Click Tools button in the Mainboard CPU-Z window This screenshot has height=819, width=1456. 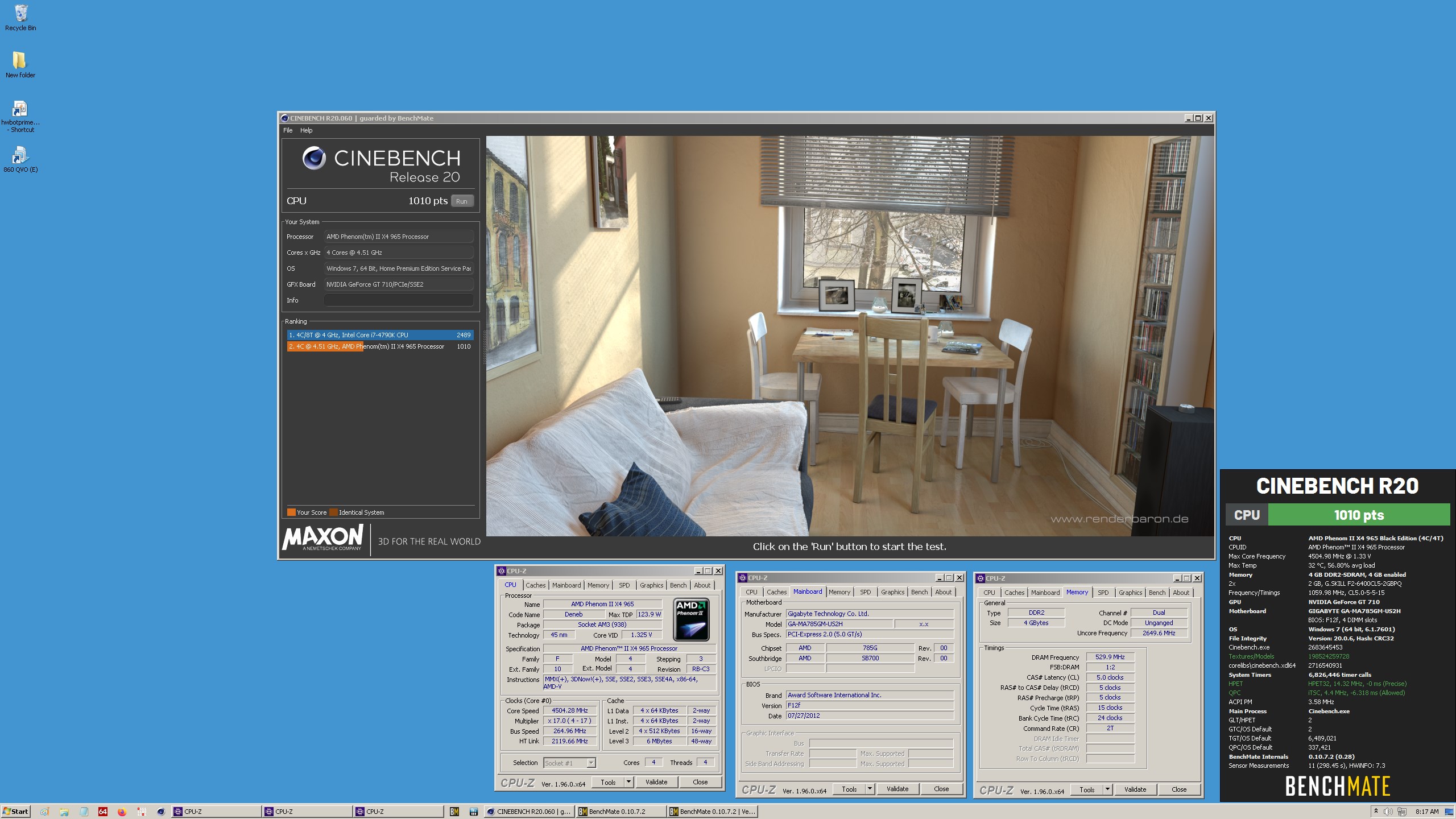[x=849, y=789]
